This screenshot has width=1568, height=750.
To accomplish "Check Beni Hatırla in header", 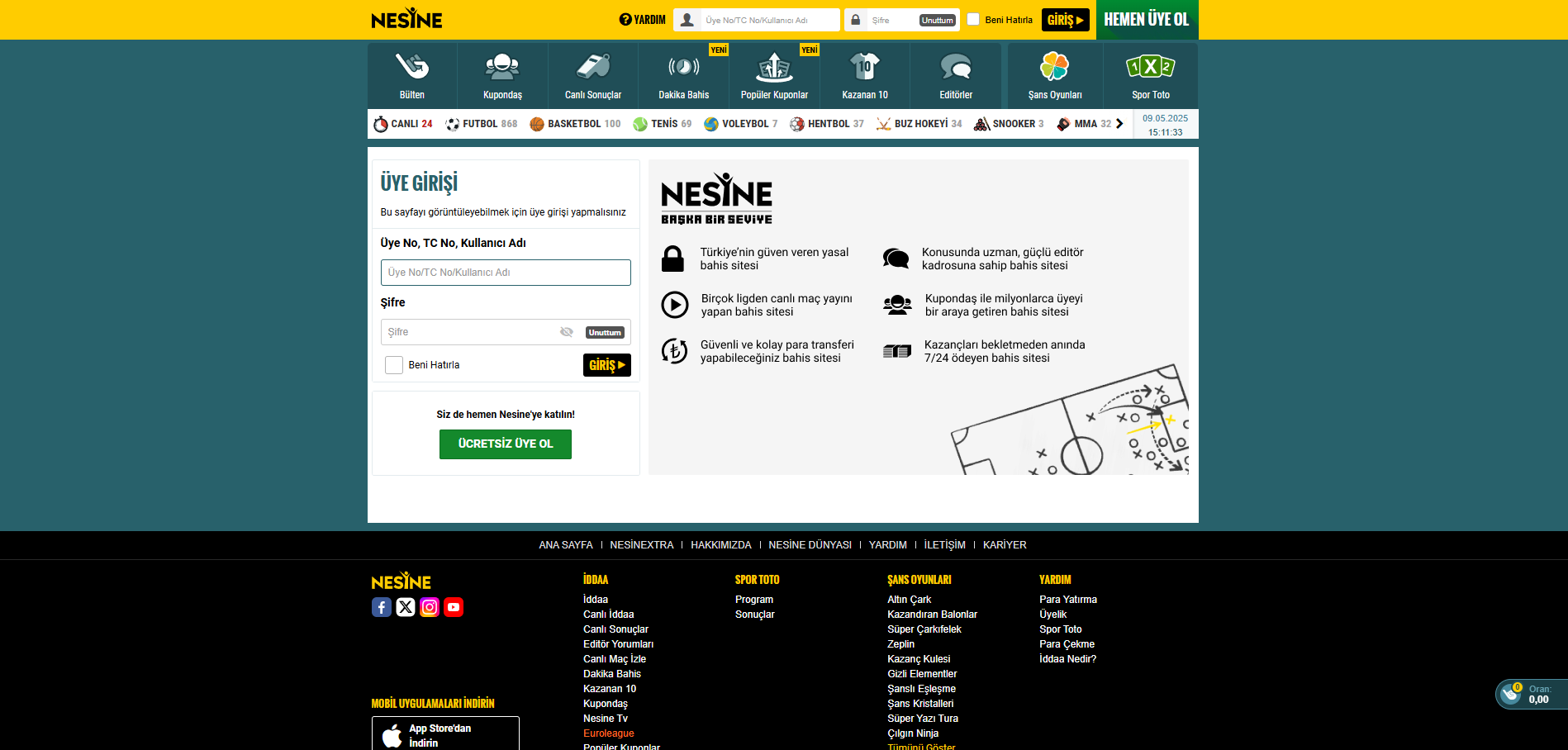I will [973, 20].
